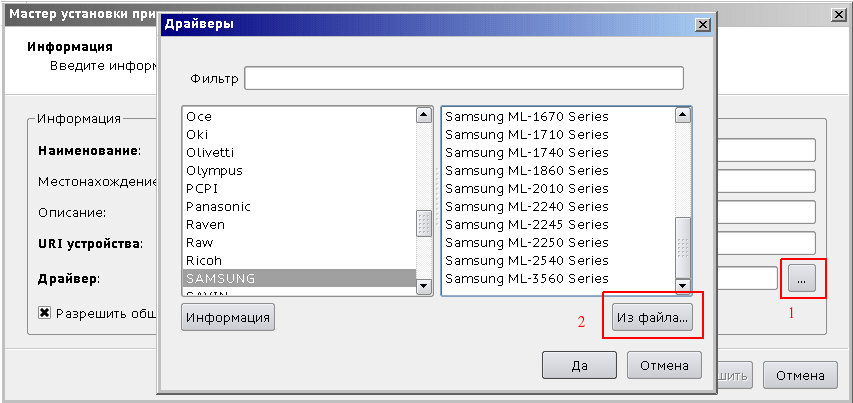The height and width of the screenshot is (403, 853).
Task: Toggle the Разрешить общий доступ checkbox
Action: pos(45,313)
